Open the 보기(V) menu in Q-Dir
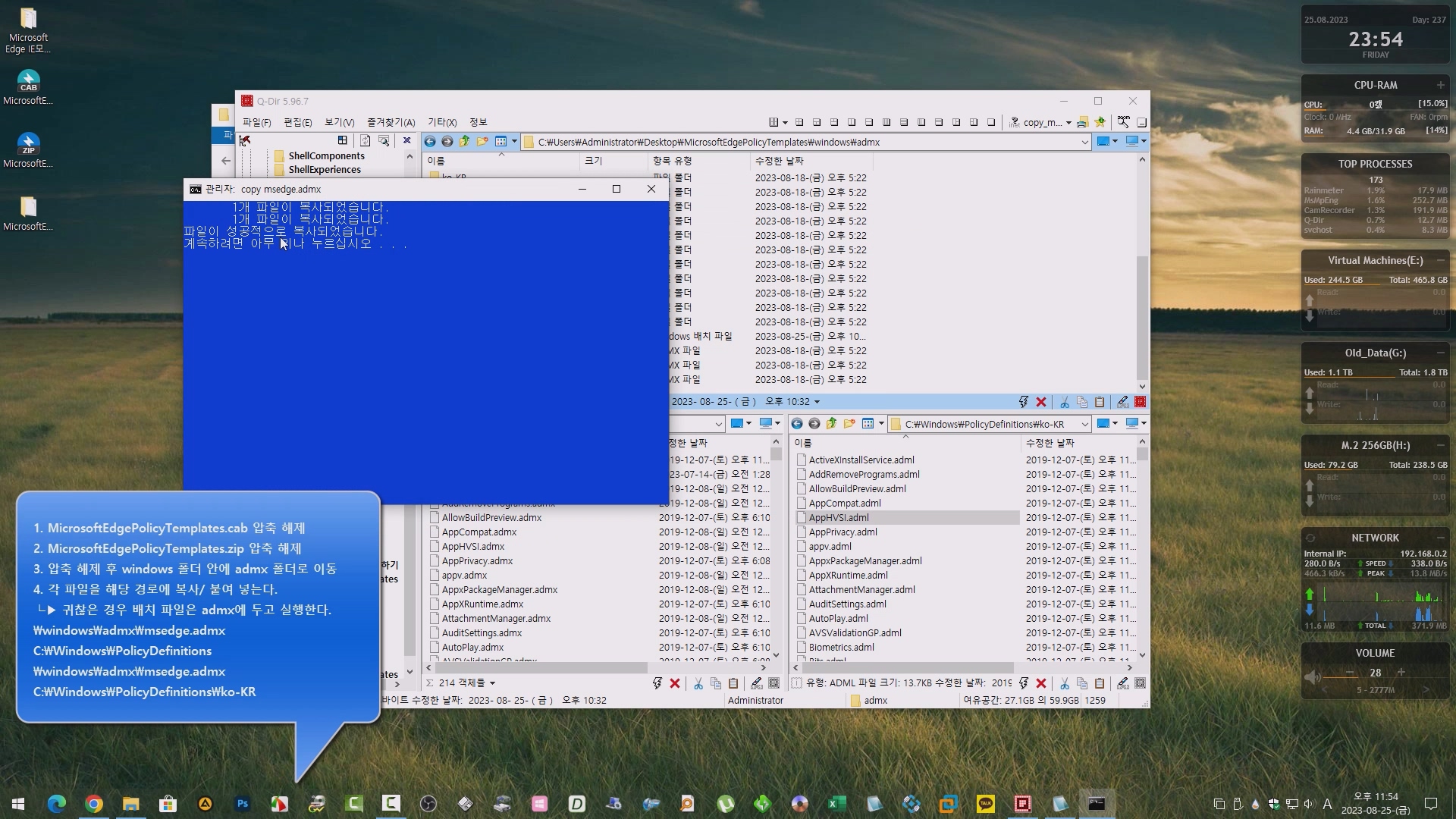The height and width of the screenshot is (819, 1456). coord(339,122)
